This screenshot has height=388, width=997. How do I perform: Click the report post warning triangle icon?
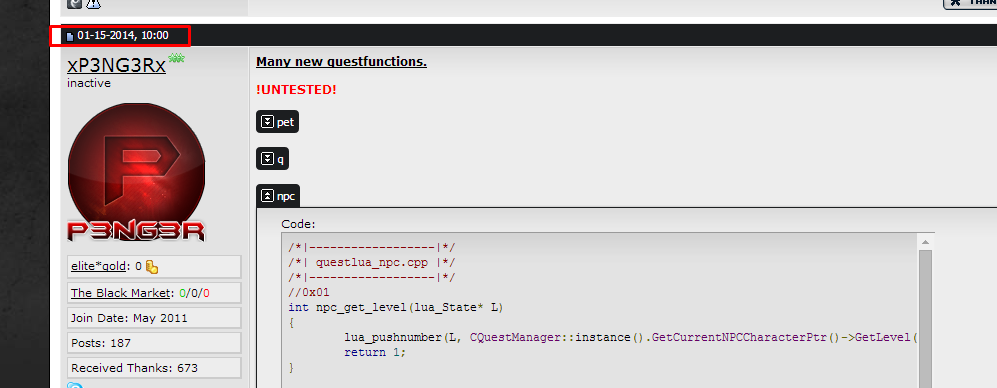point(93,3)
